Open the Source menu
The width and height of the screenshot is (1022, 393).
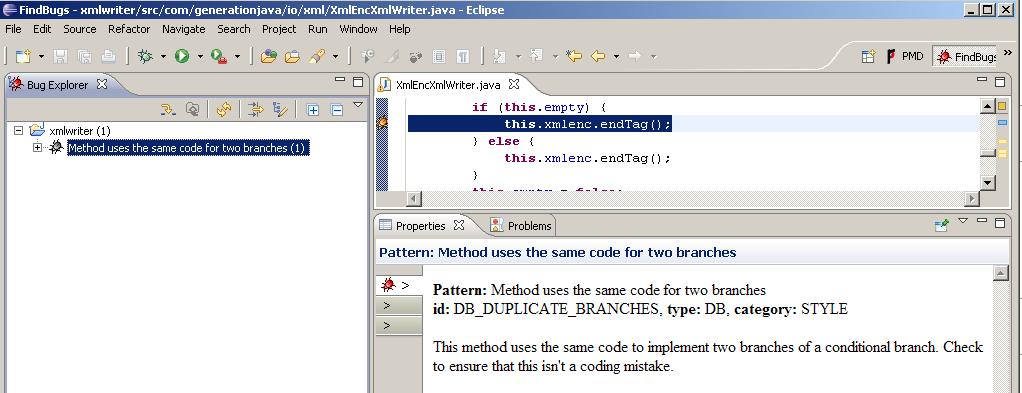click(x=80, y=29)
